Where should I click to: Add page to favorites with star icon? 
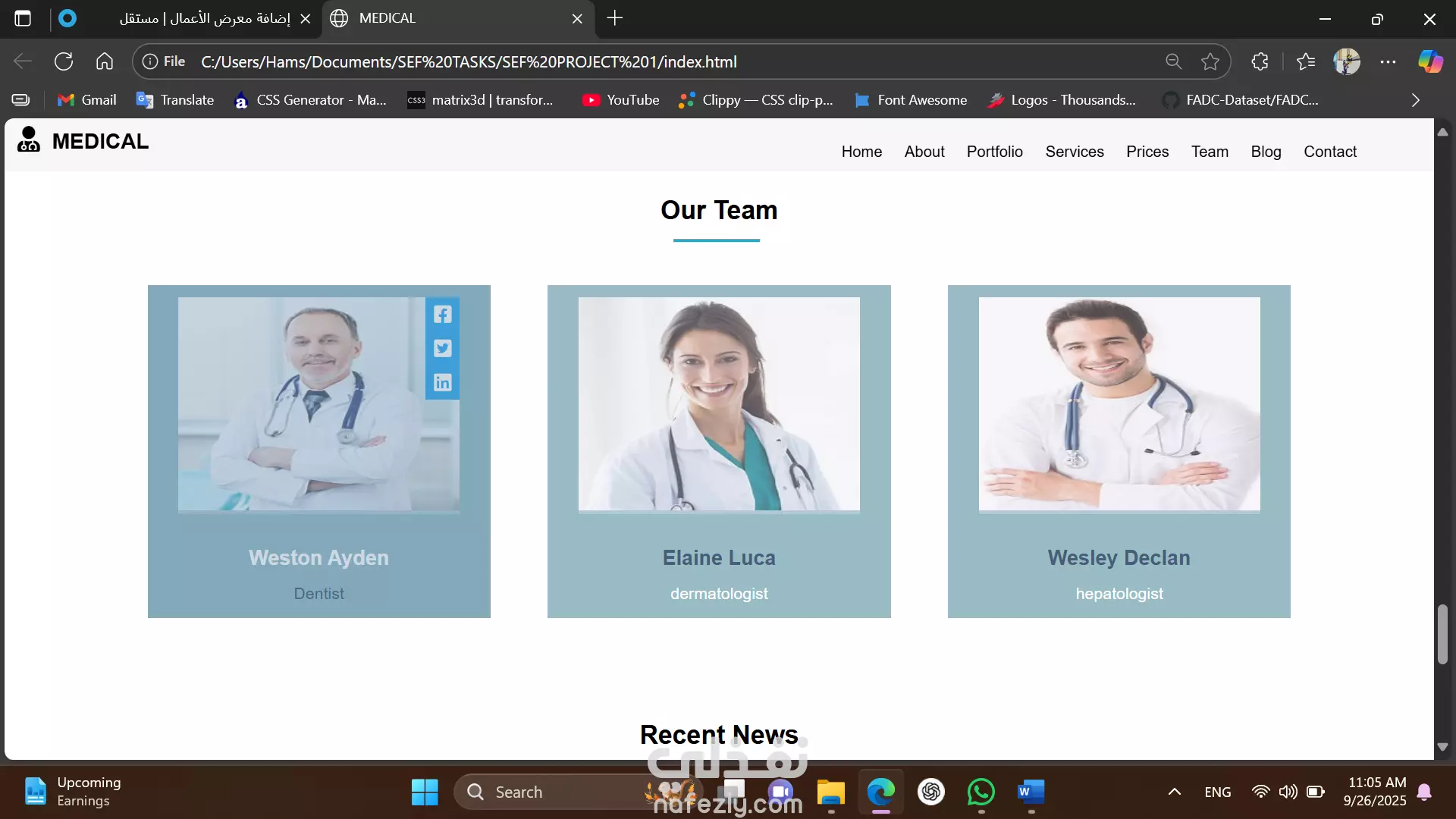(x=1210, y=61)
